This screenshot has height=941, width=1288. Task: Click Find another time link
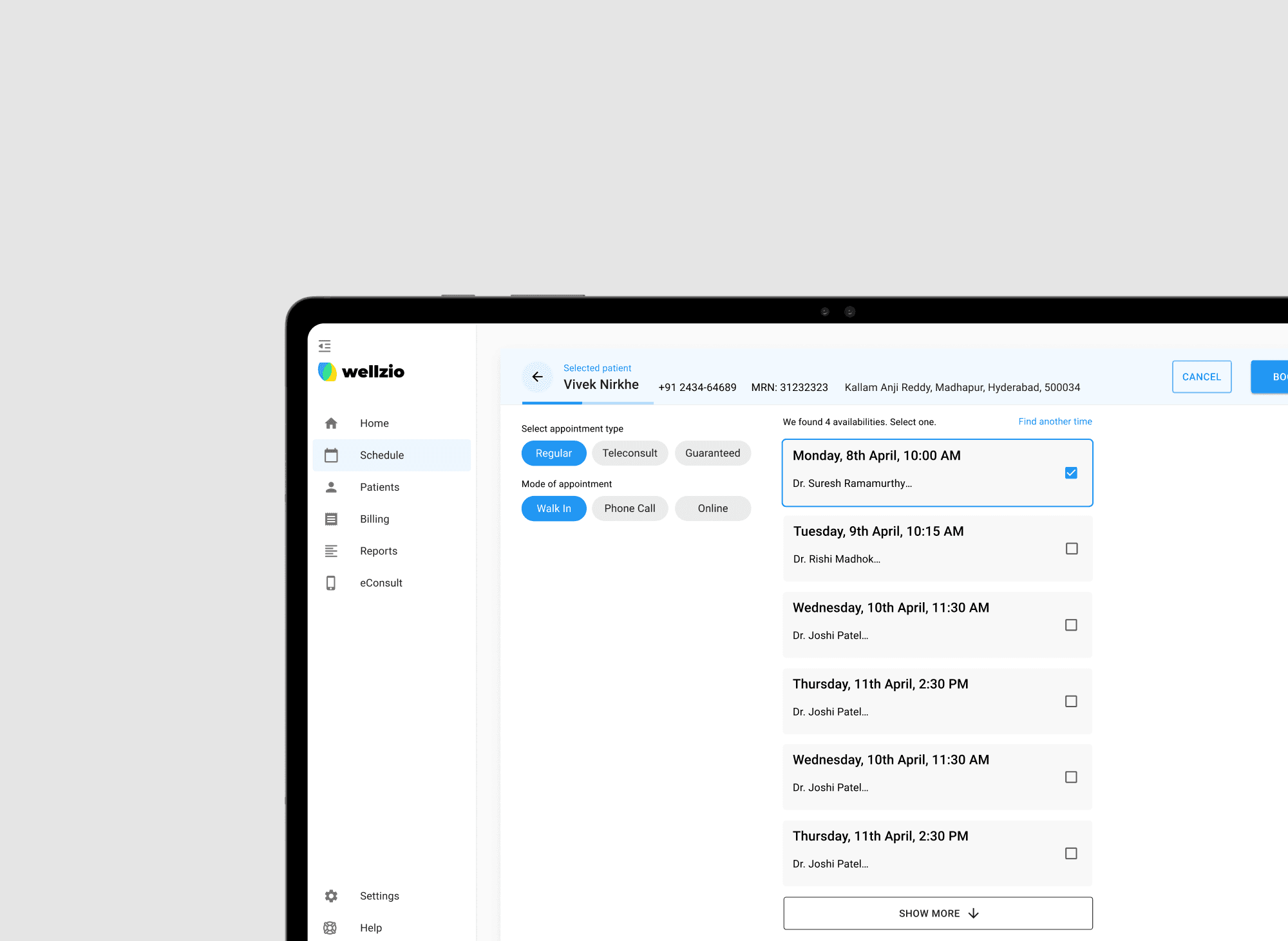[x=1055, y=421]
